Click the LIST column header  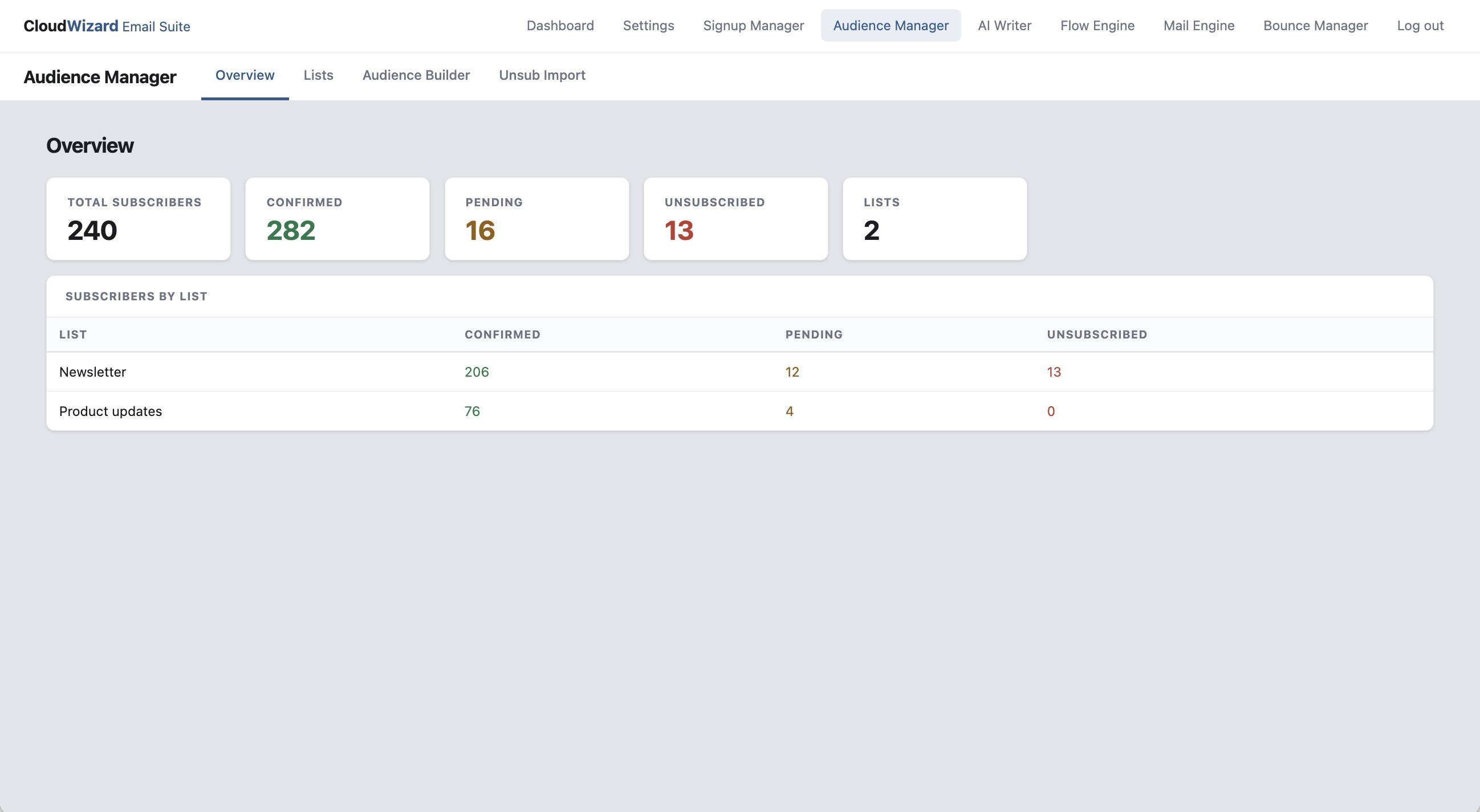73,335
